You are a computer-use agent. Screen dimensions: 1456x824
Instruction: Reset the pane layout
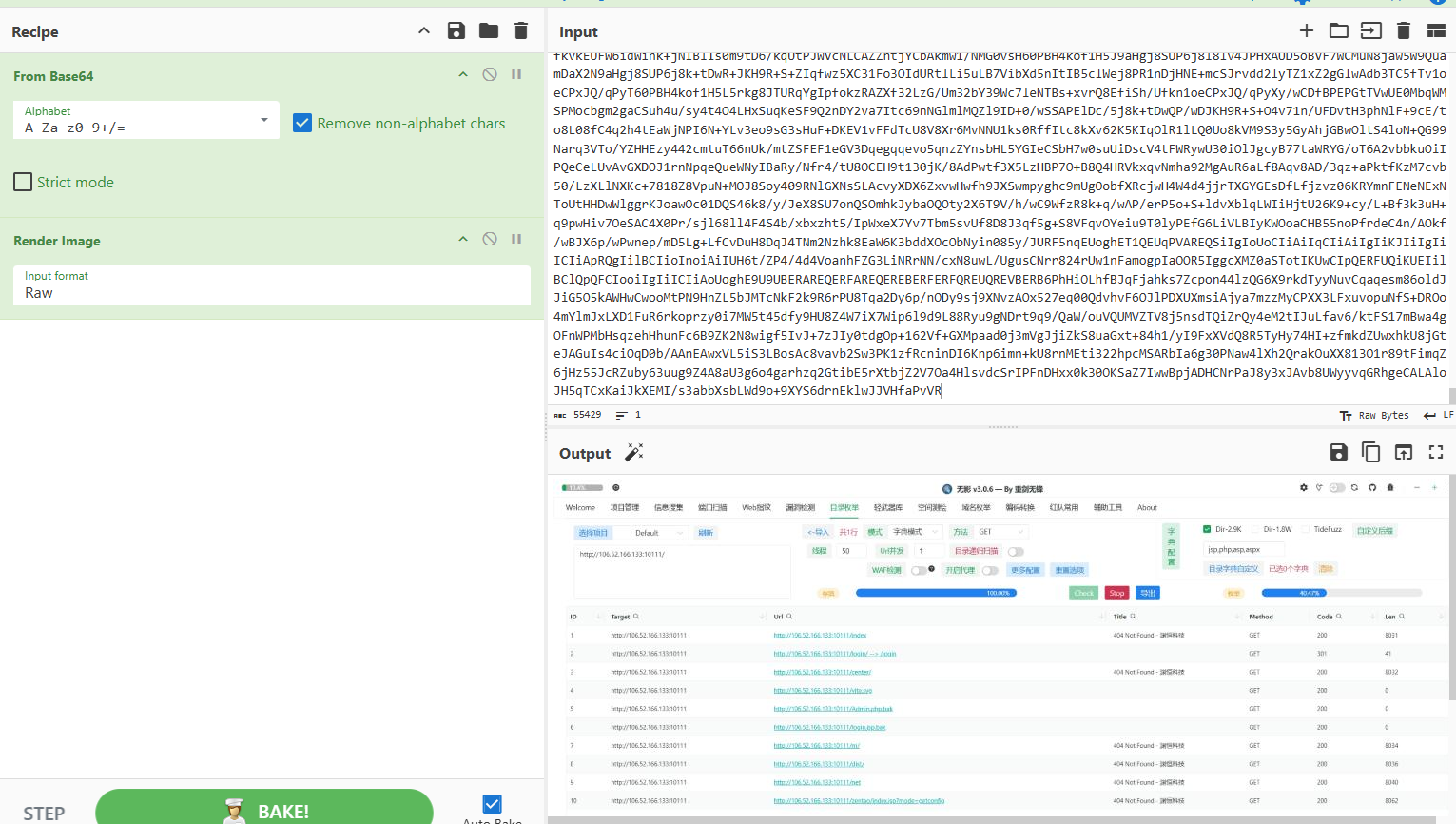1436,31
